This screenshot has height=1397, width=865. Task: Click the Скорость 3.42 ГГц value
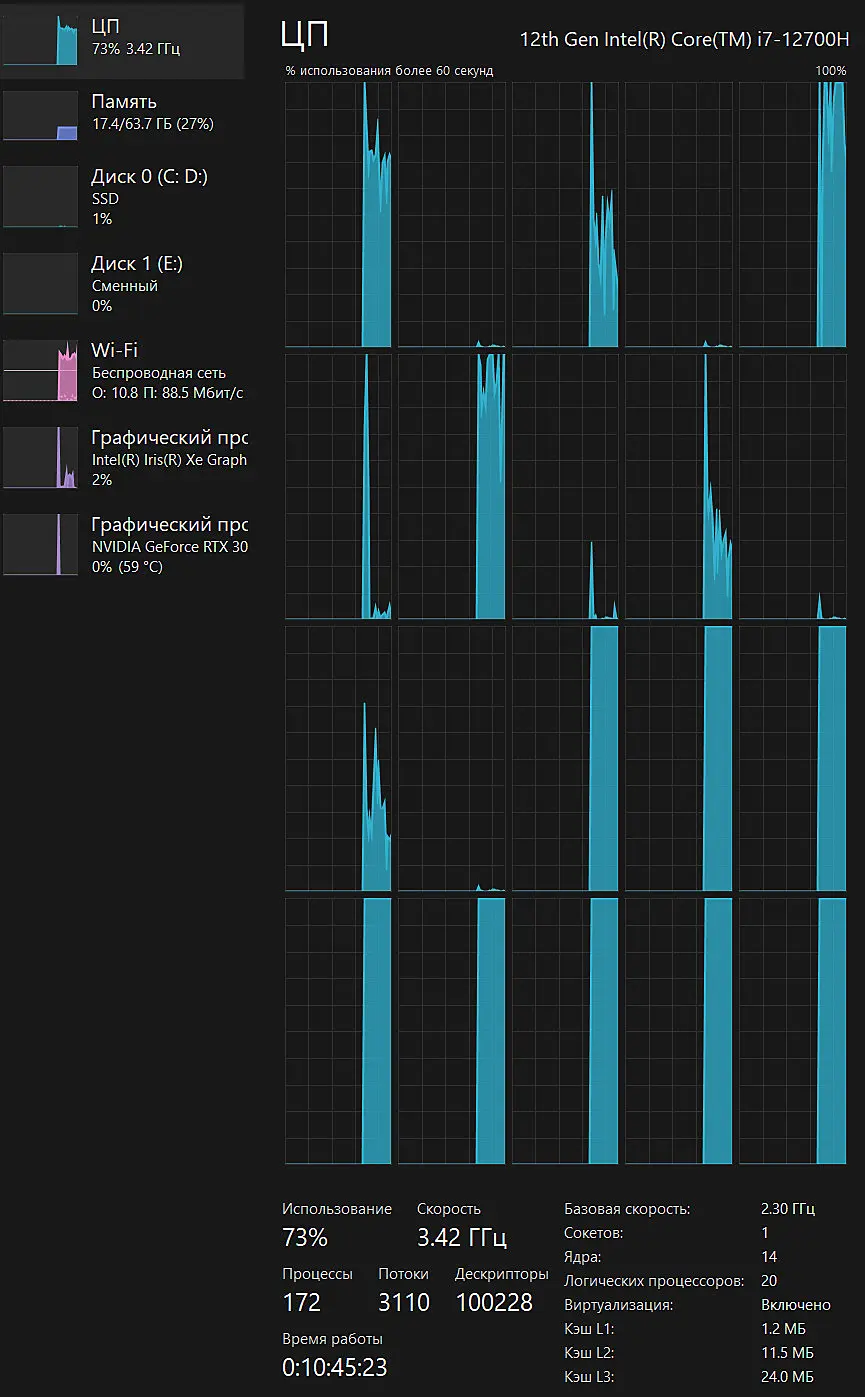tap(462, 1237)
